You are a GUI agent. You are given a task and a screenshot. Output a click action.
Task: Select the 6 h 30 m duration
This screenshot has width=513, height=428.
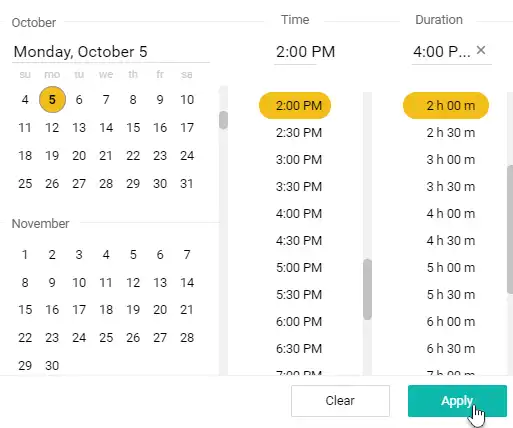pos(450,348)
